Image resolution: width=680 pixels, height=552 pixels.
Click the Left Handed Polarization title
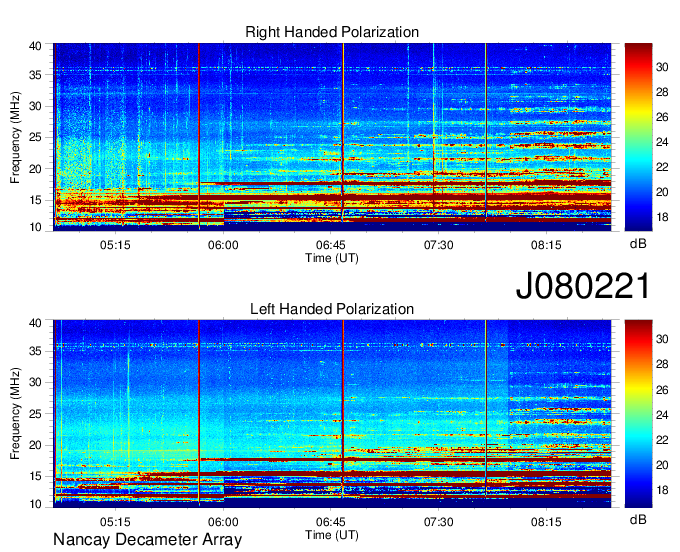tap(332, 309)
